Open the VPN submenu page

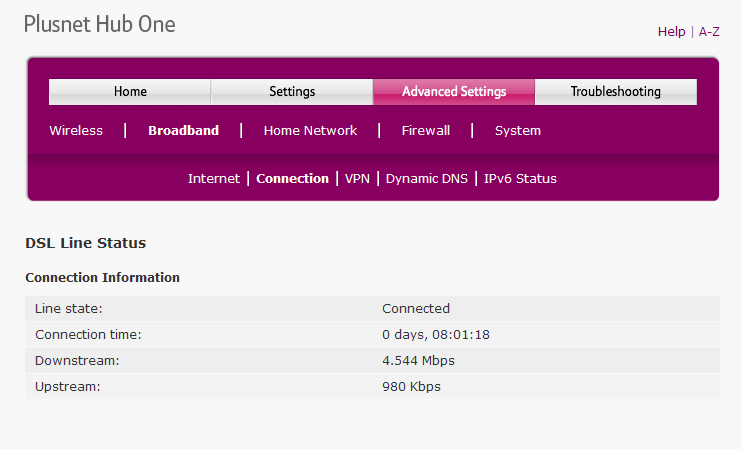coord(357,179)
